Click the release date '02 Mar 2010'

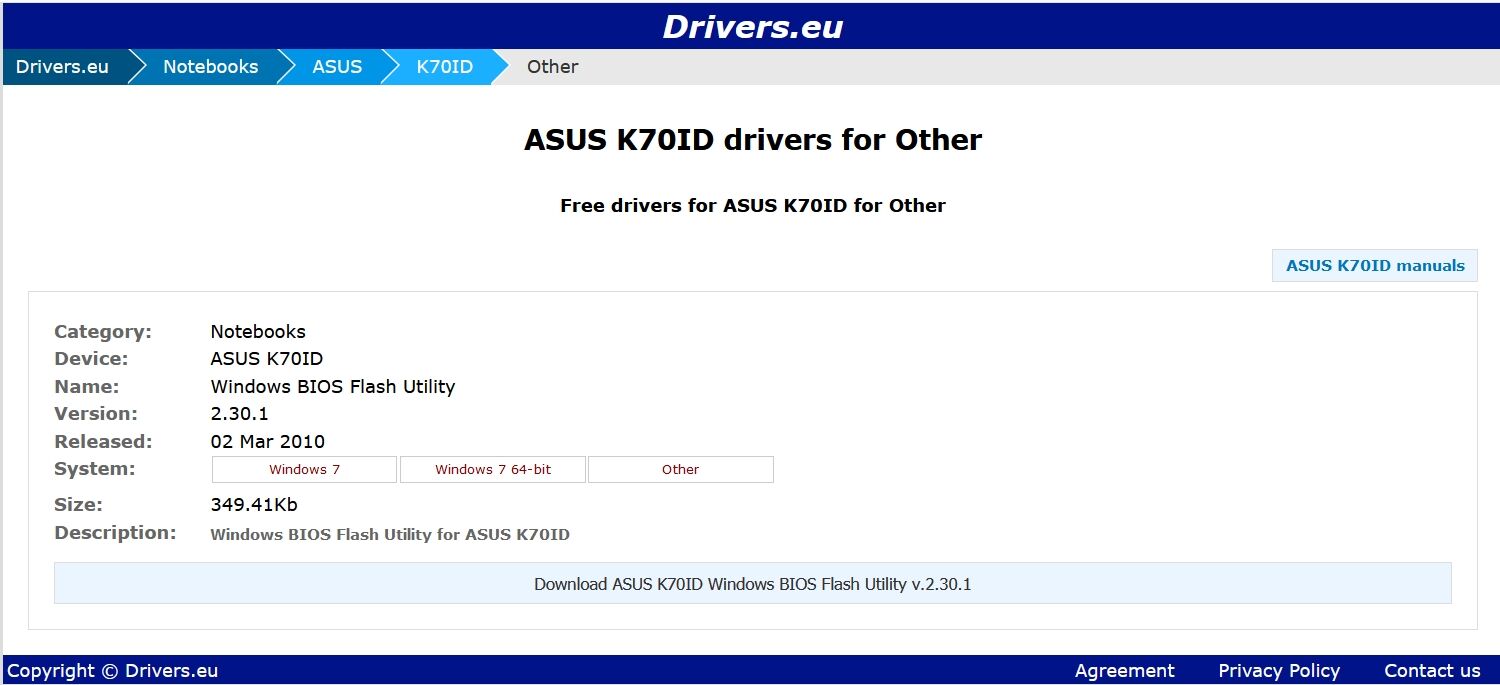point(267,441)
